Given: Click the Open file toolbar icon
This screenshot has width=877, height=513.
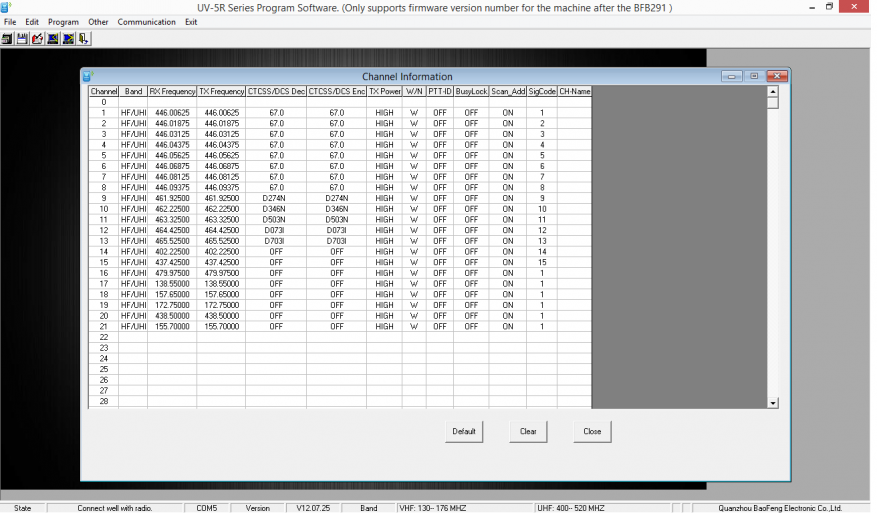Looking at the screenshot, I should point(7,39).
